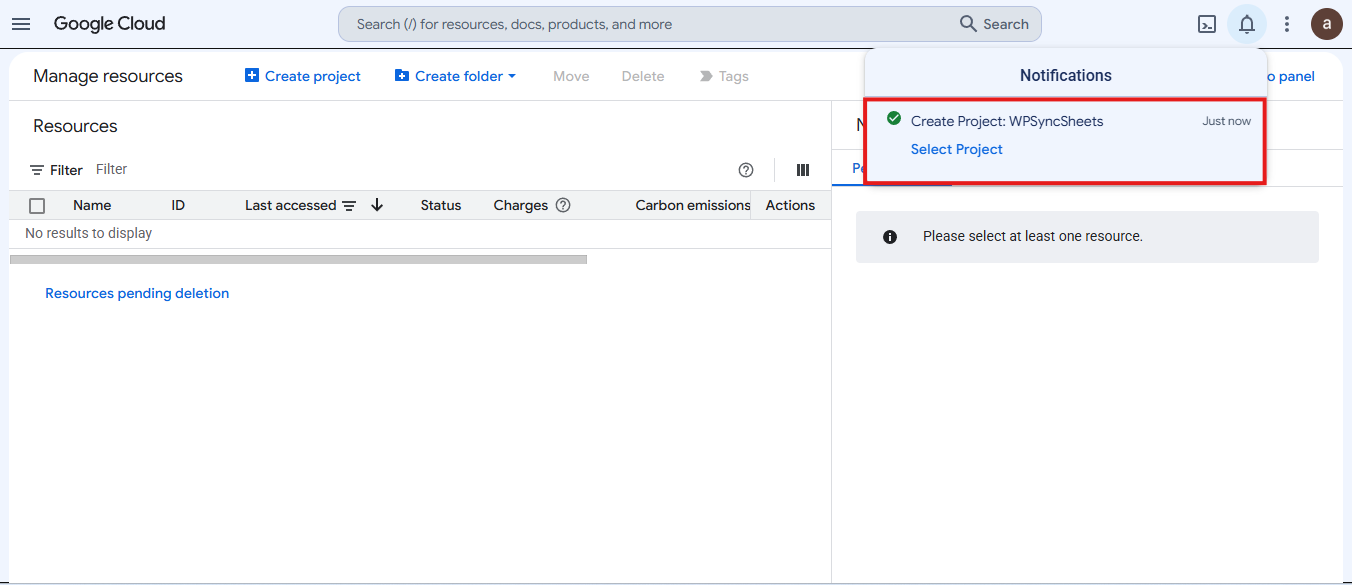Click the notifications bell icon
Image resolution: width=1352 pixels, height=585 pixels.
click(1247, 24)
